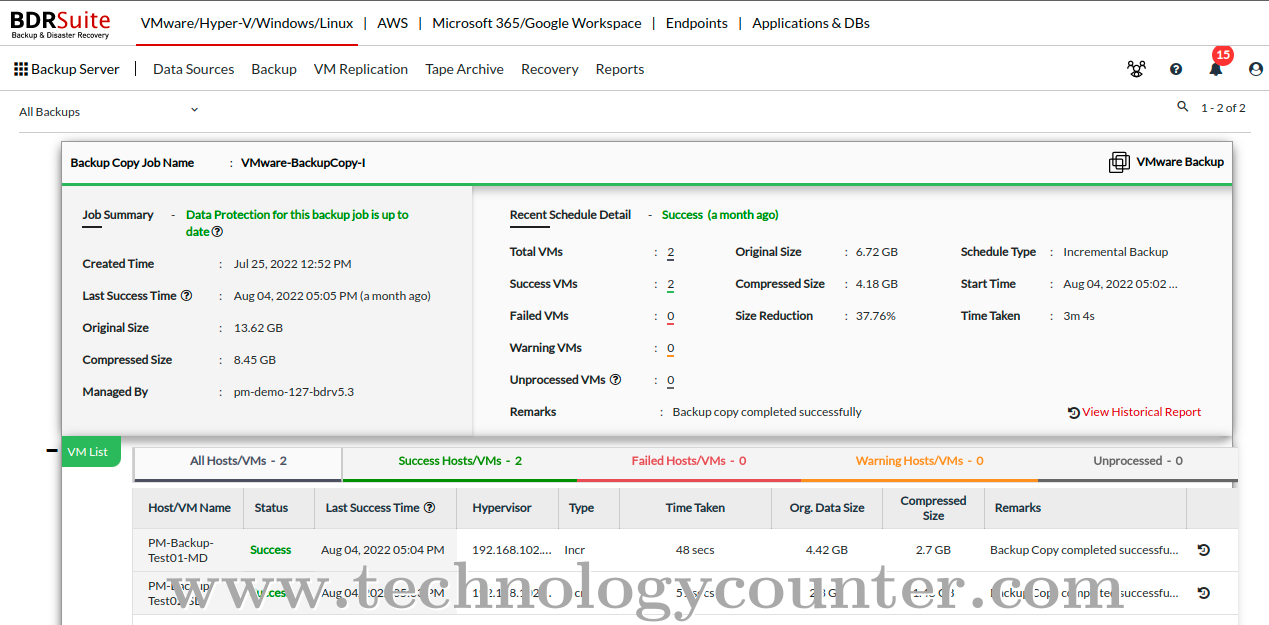Click the user management group icon
Viewport: 1269px width, 625px height.
(x=1136, y=68)
